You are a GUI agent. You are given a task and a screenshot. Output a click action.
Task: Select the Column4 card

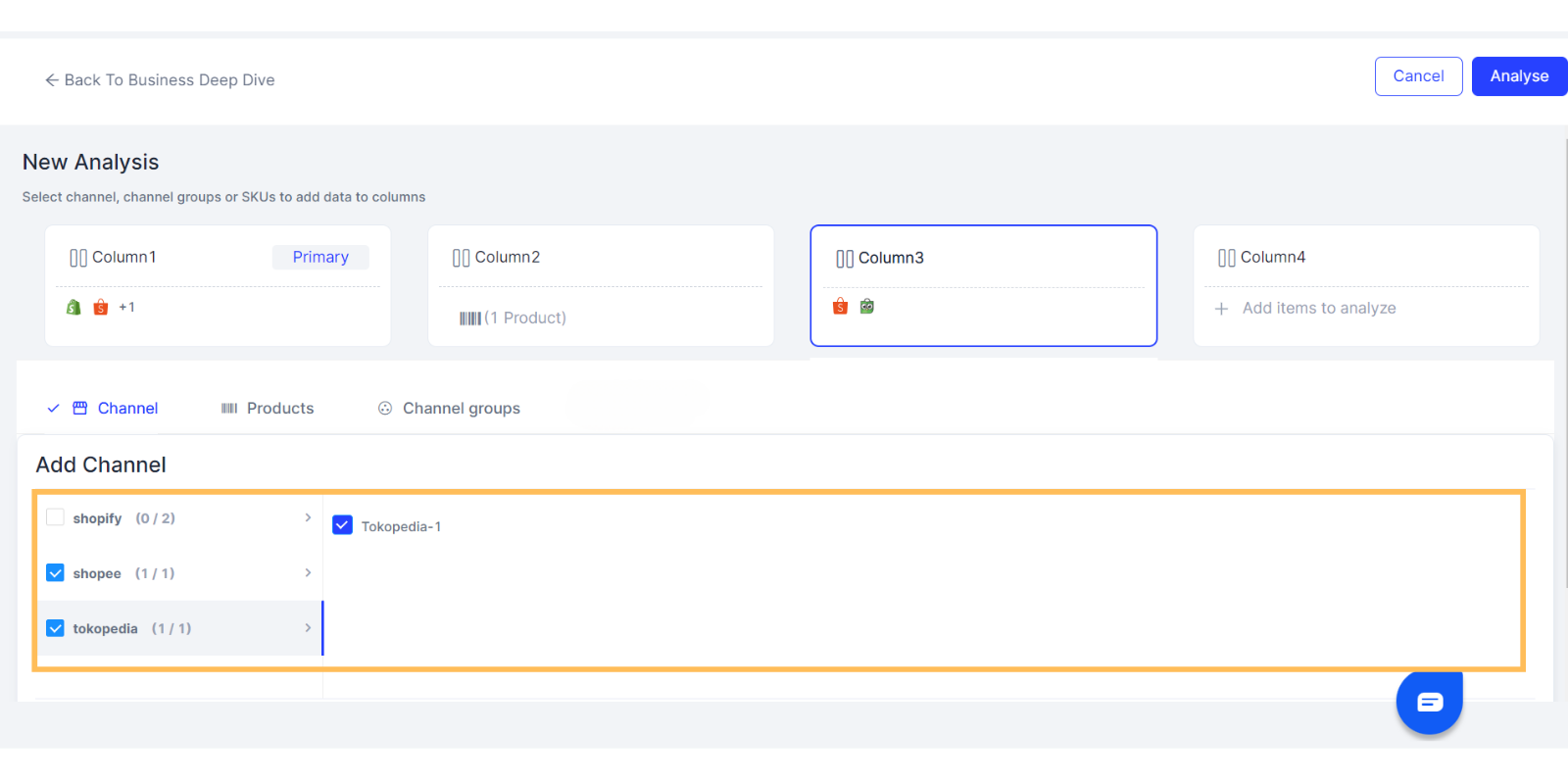[x=1366, y=285]
